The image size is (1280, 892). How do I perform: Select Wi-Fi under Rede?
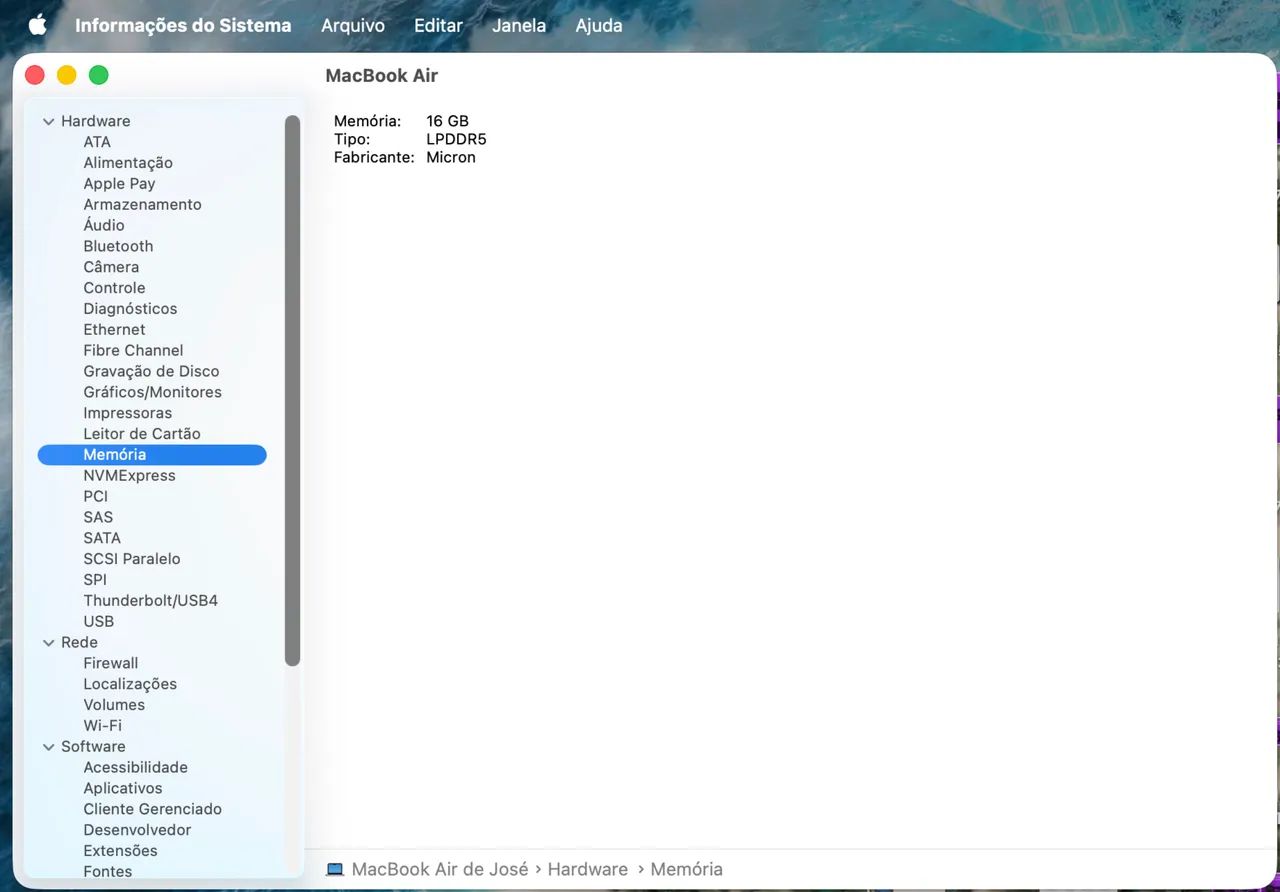(102, 726)
